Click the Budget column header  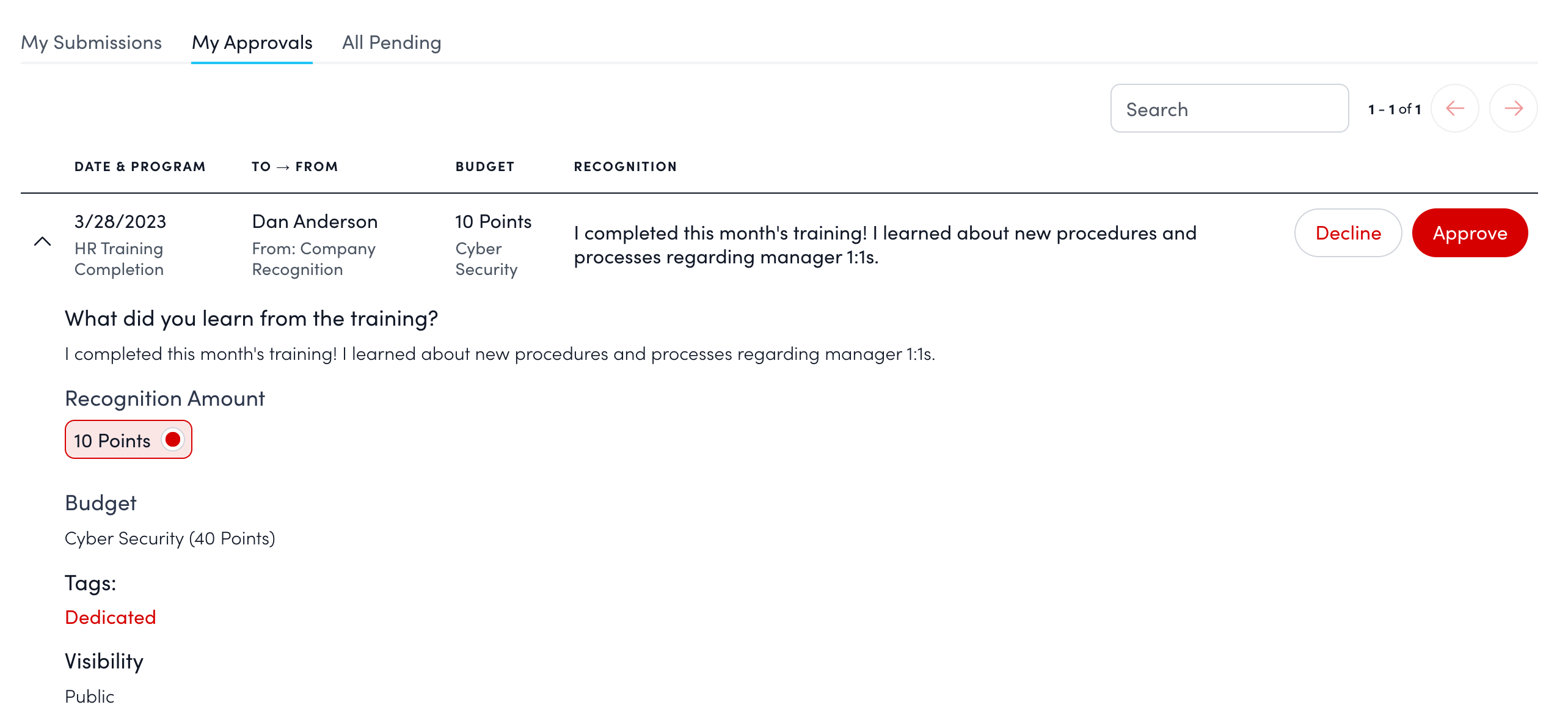(485, 167)
